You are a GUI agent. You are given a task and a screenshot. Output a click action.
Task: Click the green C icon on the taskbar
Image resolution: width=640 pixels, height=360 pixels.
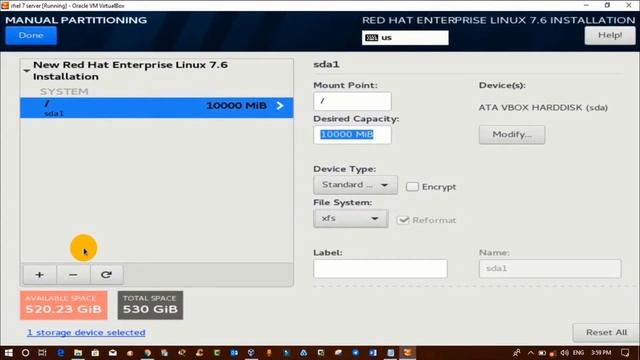(217, 353)
